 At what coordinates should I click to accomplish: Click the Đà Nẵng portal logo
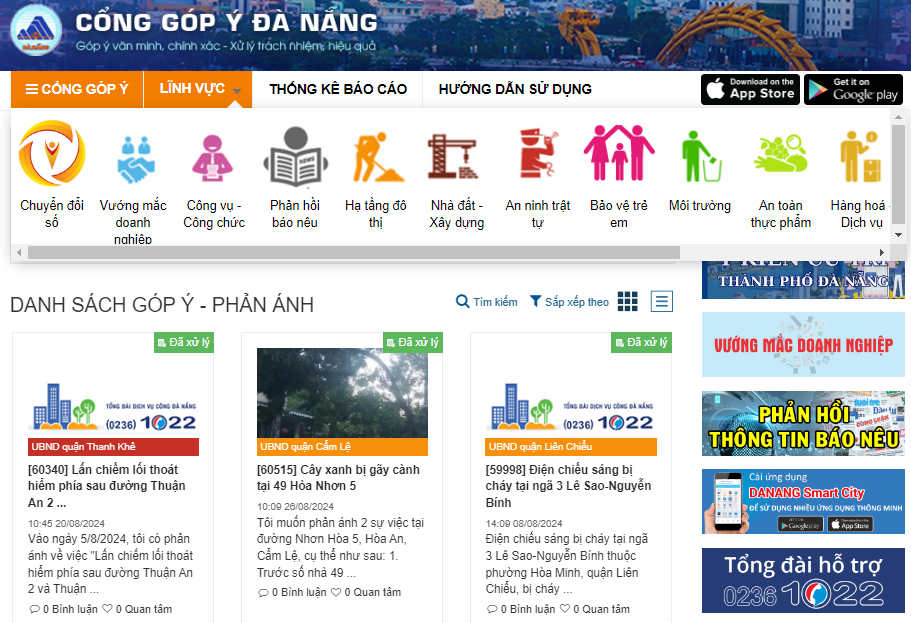pos(36,31)
